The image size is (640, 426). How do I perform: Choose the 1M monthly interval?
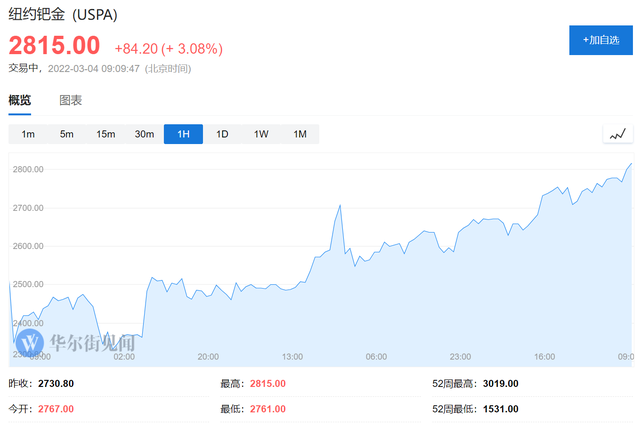[299, 134]
